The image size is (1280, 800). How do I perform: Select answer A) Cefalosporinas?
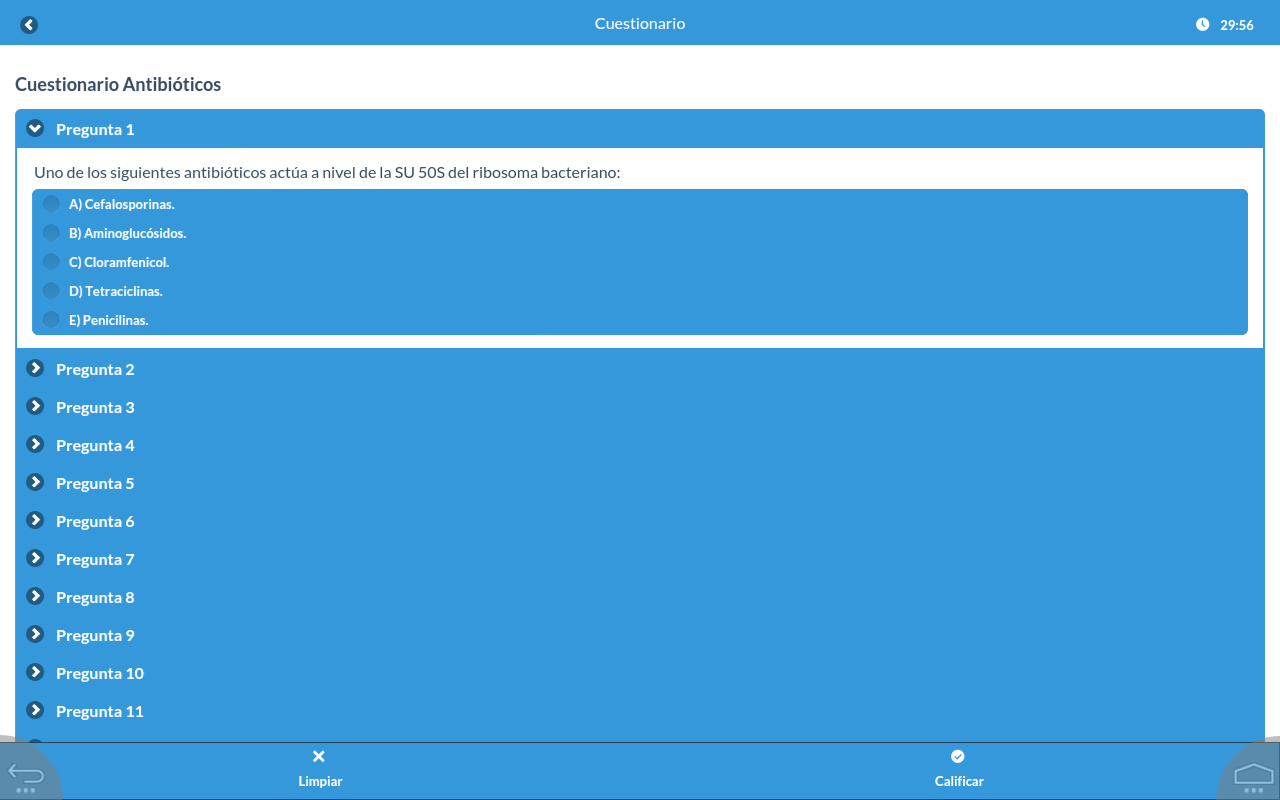tap(640, 204)
